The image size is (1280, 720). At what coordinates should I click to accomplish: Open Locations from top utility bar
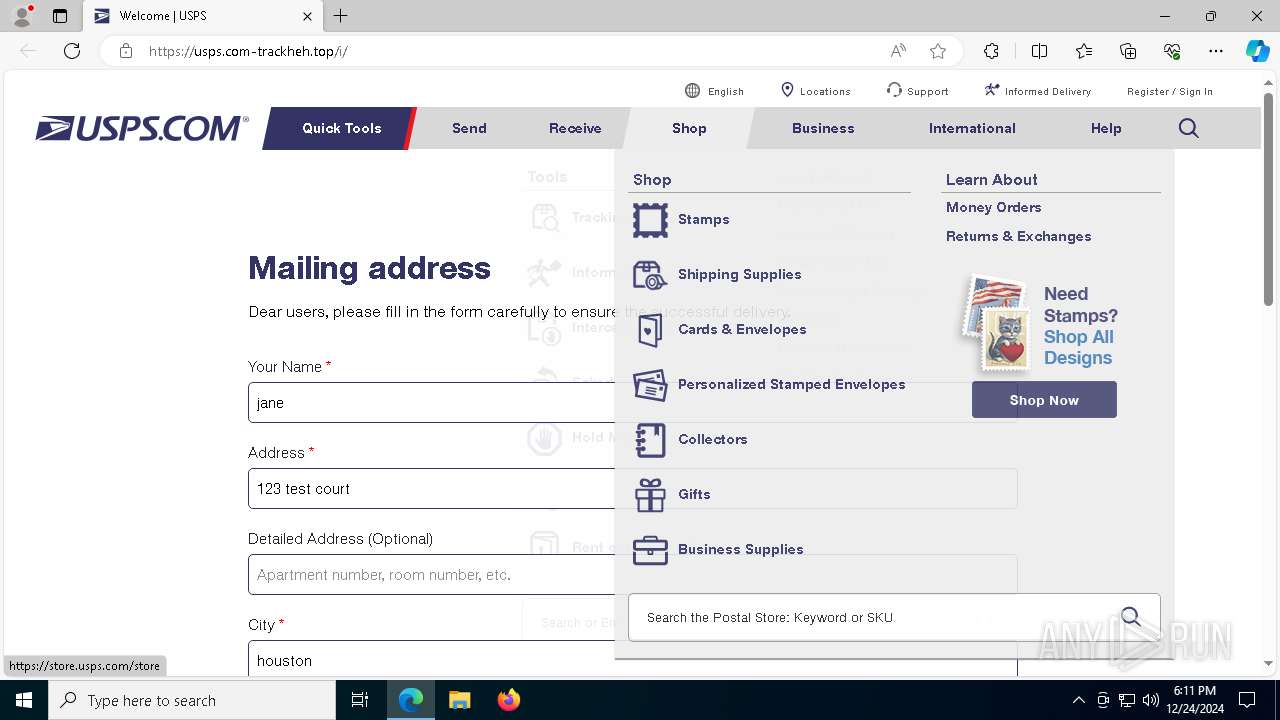[815, 91]
